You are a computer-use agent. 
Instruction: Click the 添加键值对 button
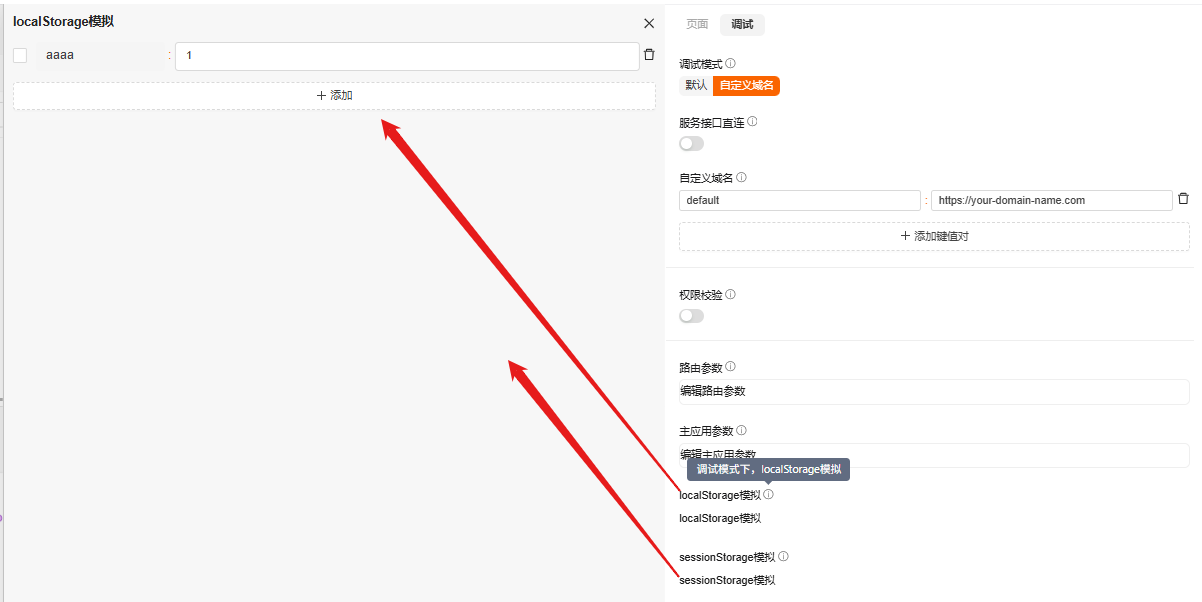pos(933,236)
